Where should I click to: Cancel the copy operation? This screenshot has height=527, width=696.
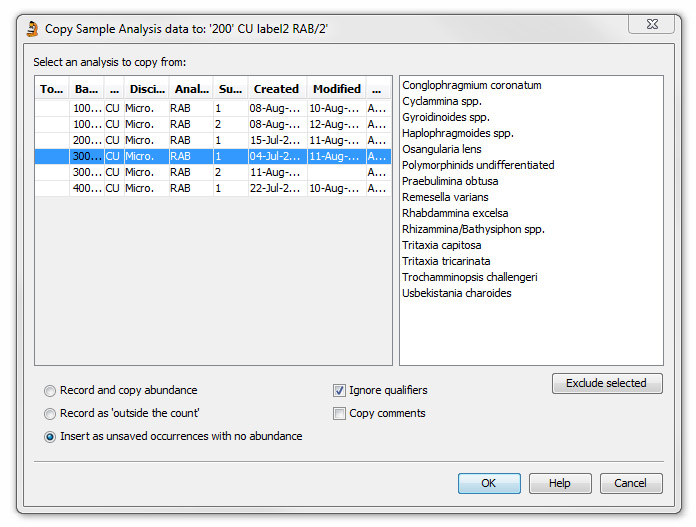tap(631, 483)
